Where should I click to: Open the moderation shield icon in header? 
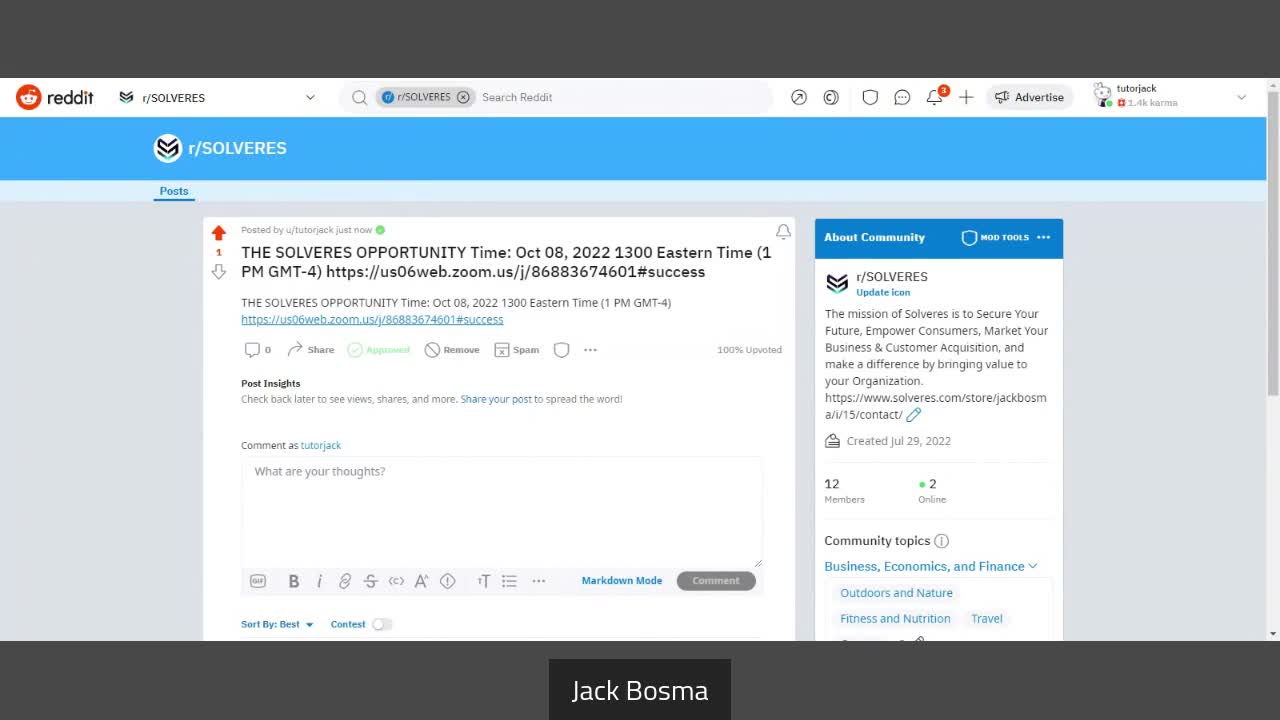tap(870, 97)
